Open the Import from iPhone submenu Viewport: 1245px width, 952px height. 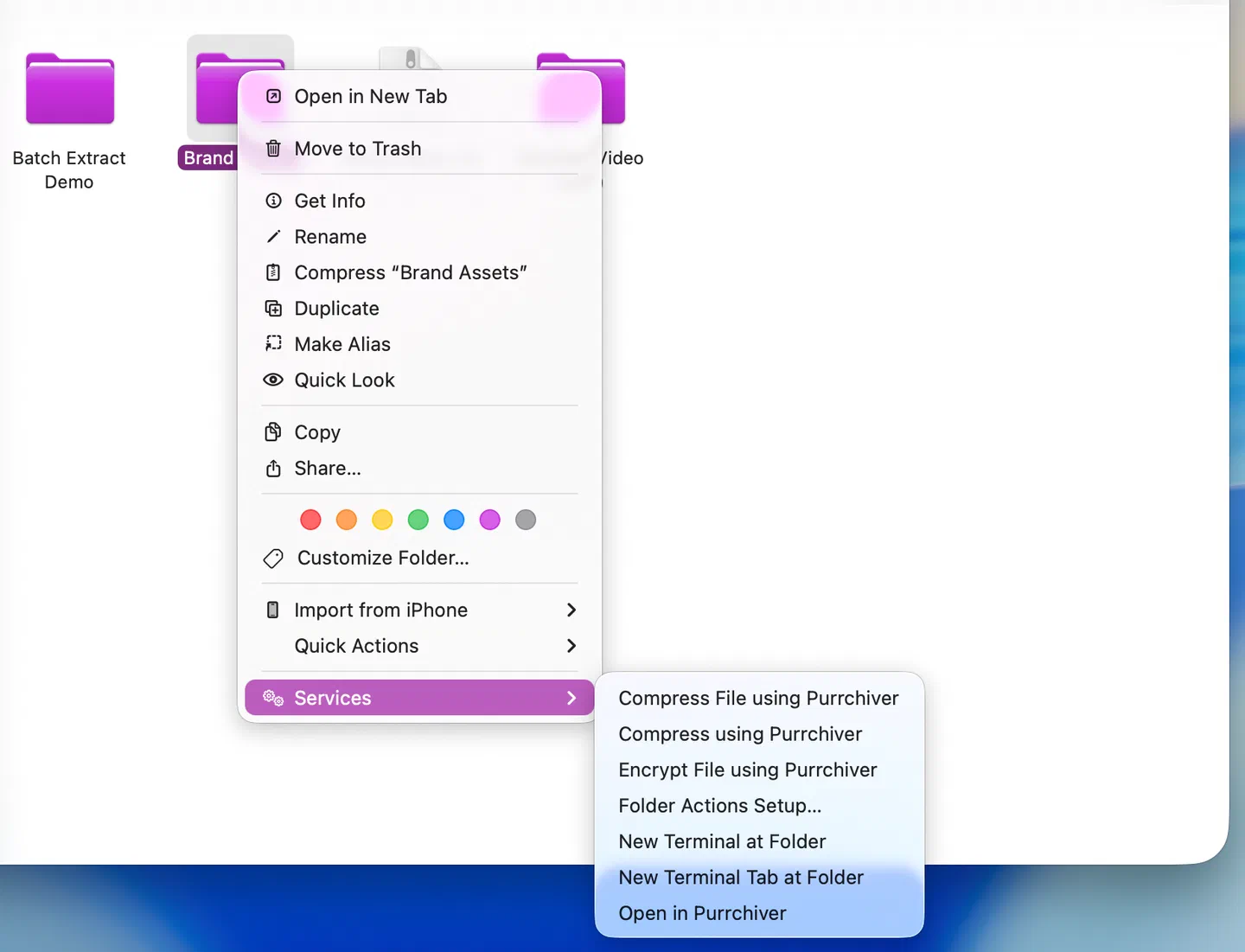[419, 610]
